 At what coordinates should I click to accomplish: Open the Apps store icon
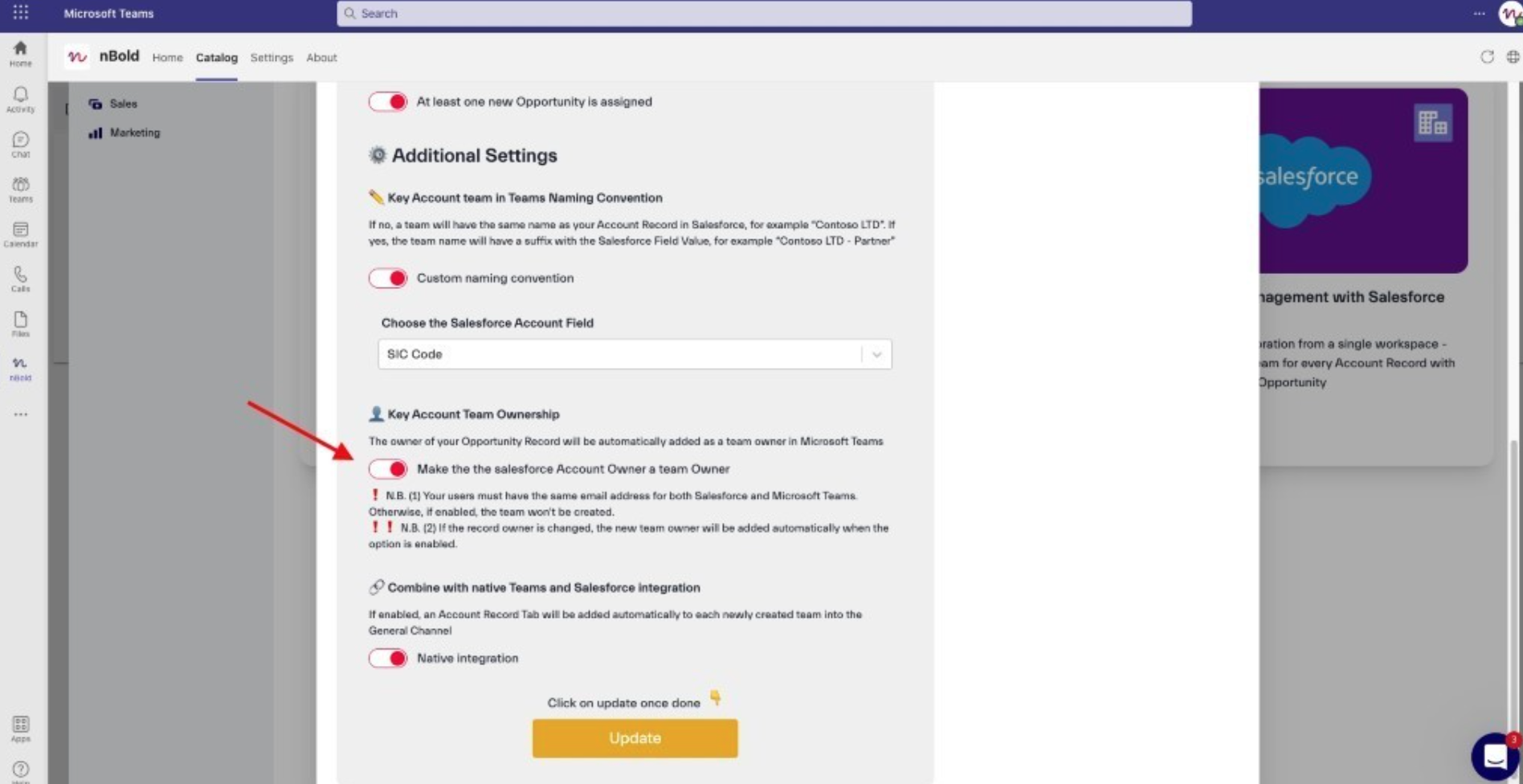coord(20,729)
